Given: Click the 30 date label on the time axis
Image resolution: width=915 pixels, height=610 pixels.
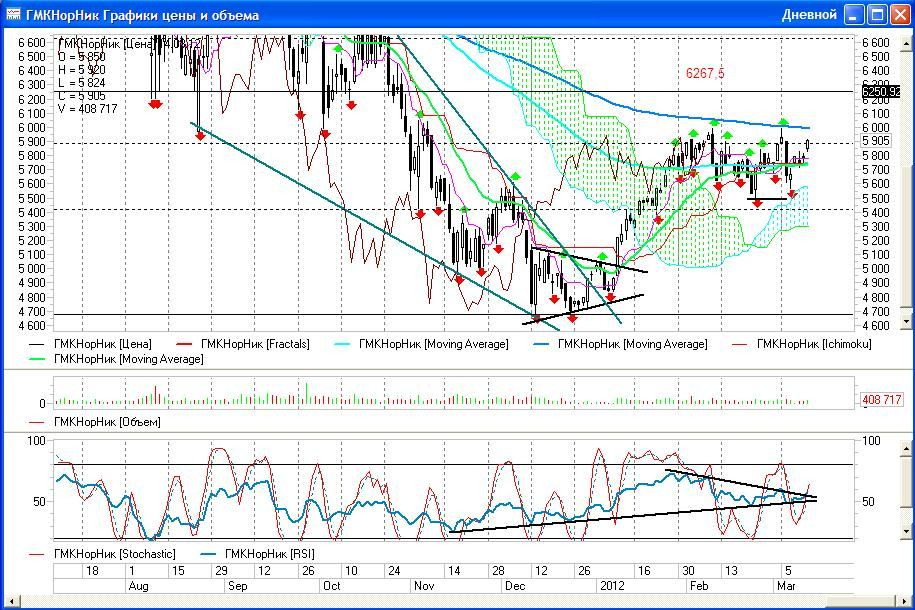Looking at the screenshot, I should tap(689, 571).
